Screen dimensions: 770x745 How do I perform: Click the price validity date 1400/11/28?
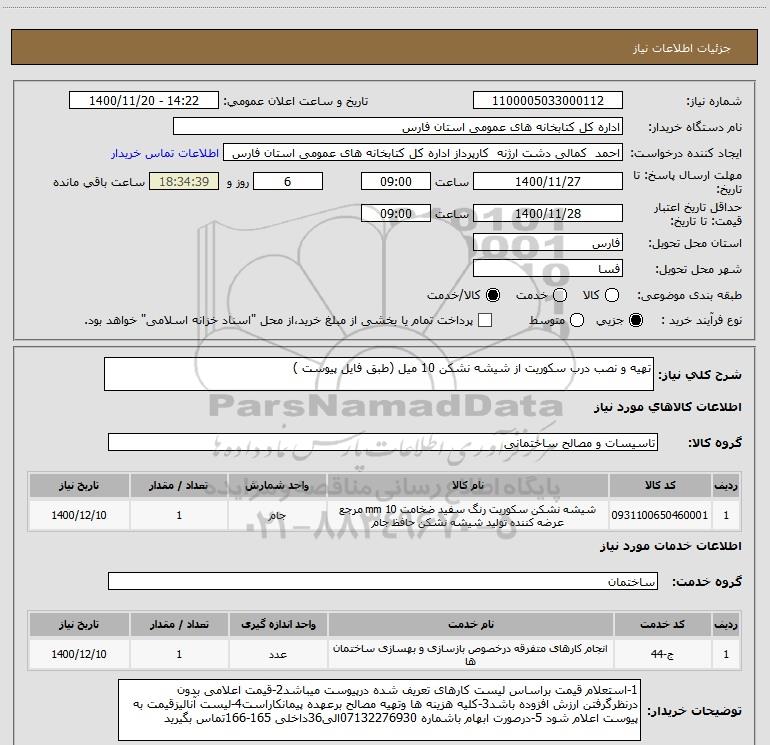[548, 214]
